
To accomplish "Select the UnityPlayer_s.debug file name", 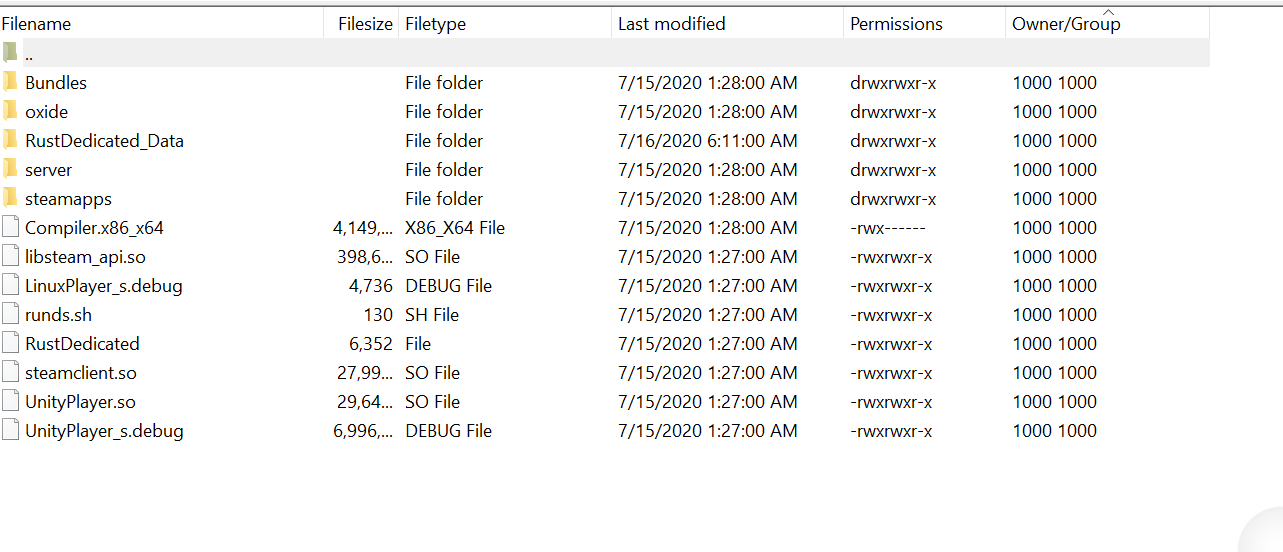I will [x=104, y=430].
